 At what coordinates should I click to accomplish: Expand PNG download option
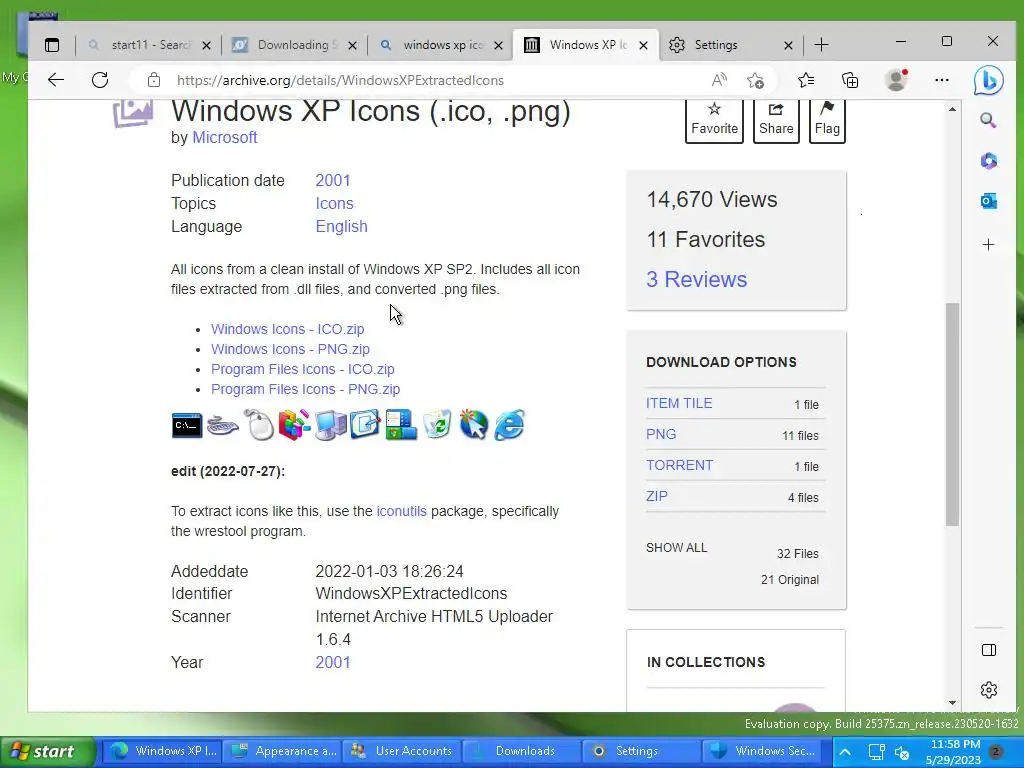[x=661, y=434]
